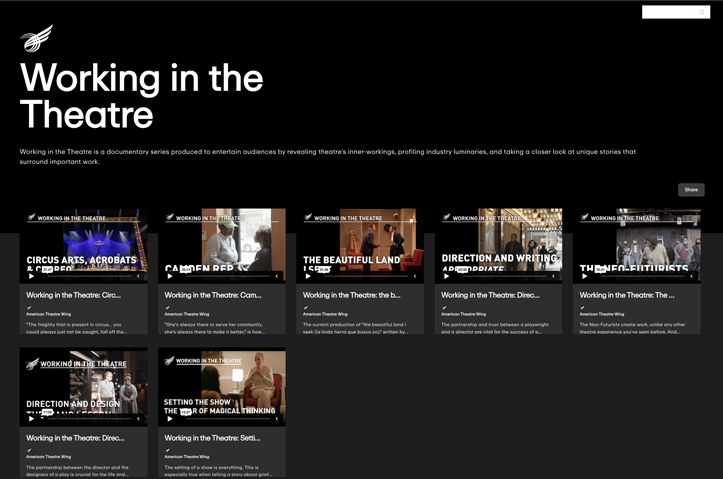Click American Theatre Wing under Direction and Writing card
The height and width of the screenshot is (479, 723).
(463, 314)
